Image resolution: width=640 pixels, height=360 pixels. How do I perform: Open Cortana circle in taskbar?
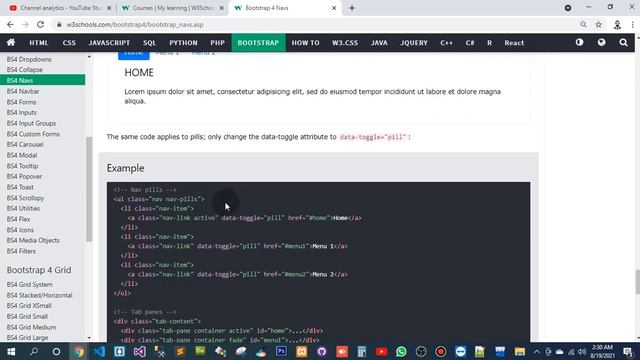click(56, 351)
